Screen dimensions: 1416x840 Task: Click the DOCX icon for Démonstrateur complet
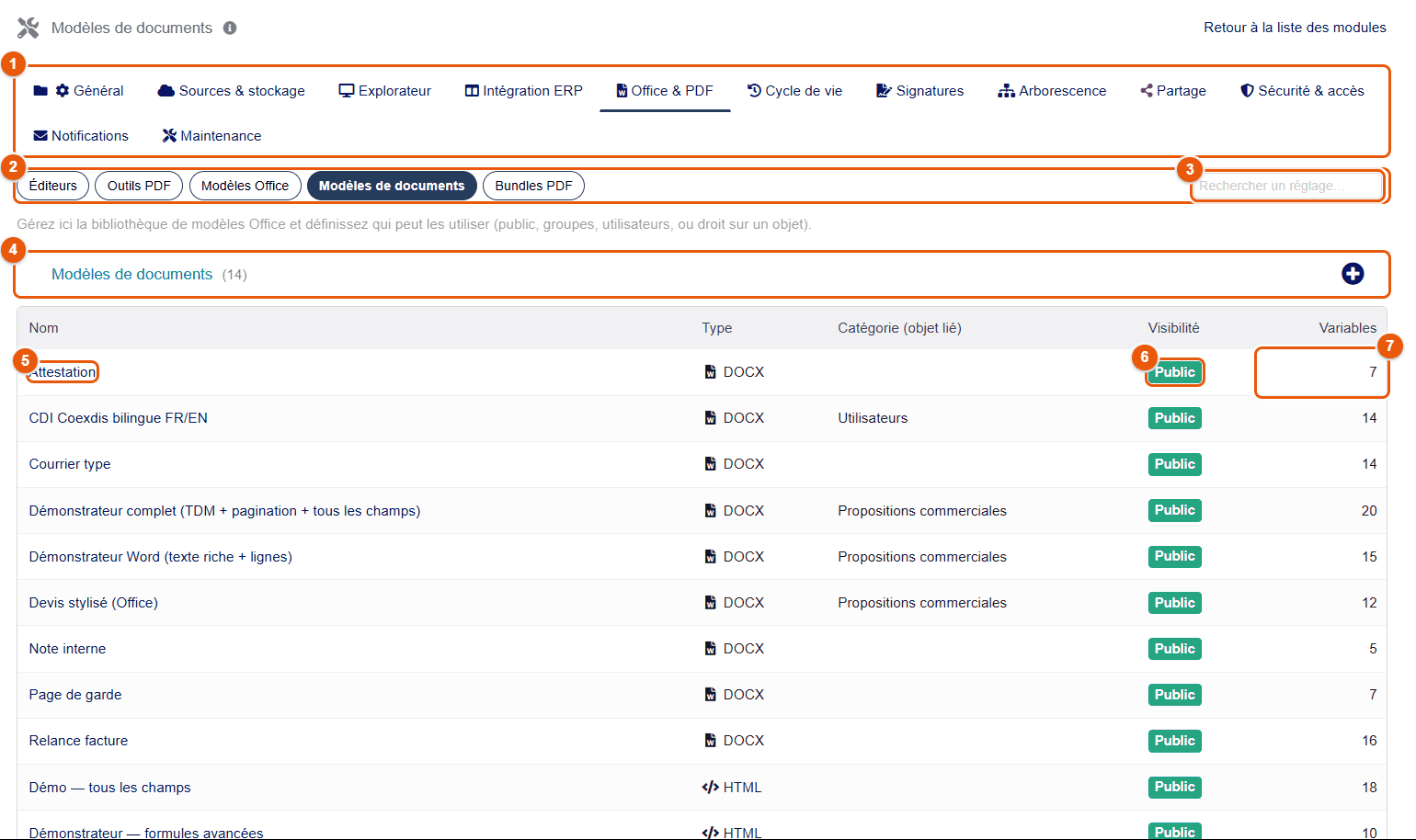click(x=710, y=511)
